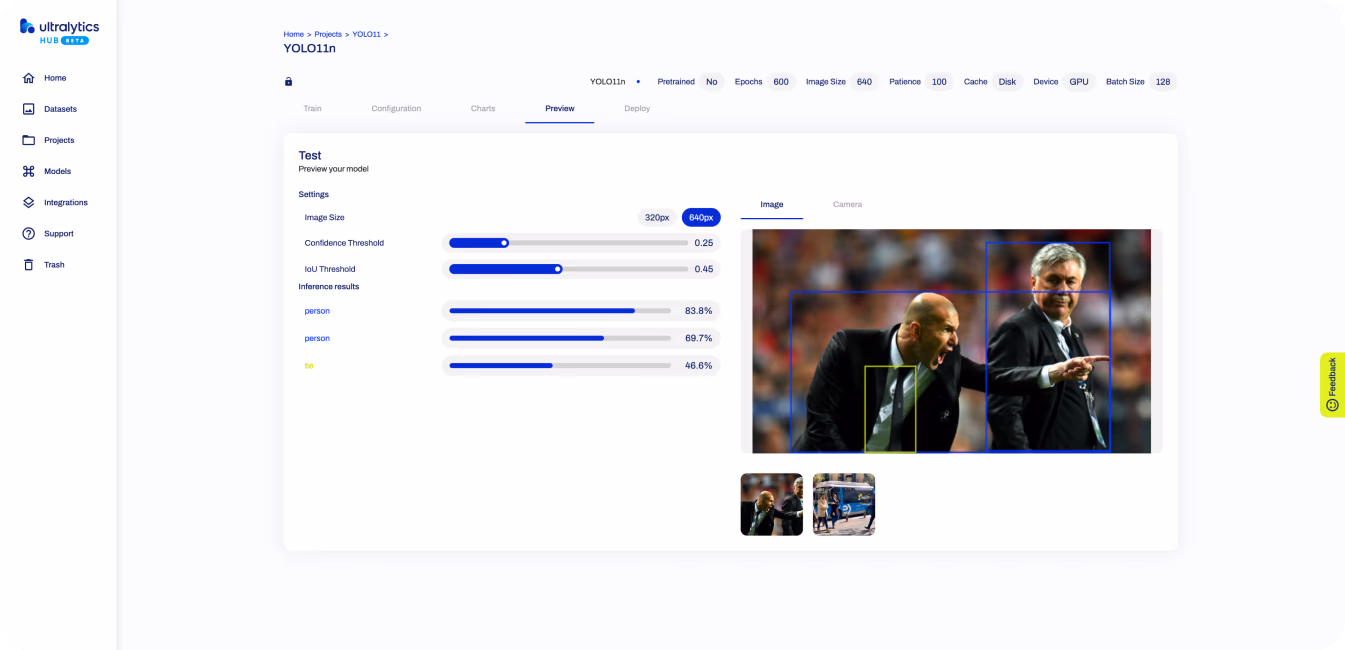Click the Device GPU value chip
The width and height of the screenshot is (1345, 650).
[1079, 82]
